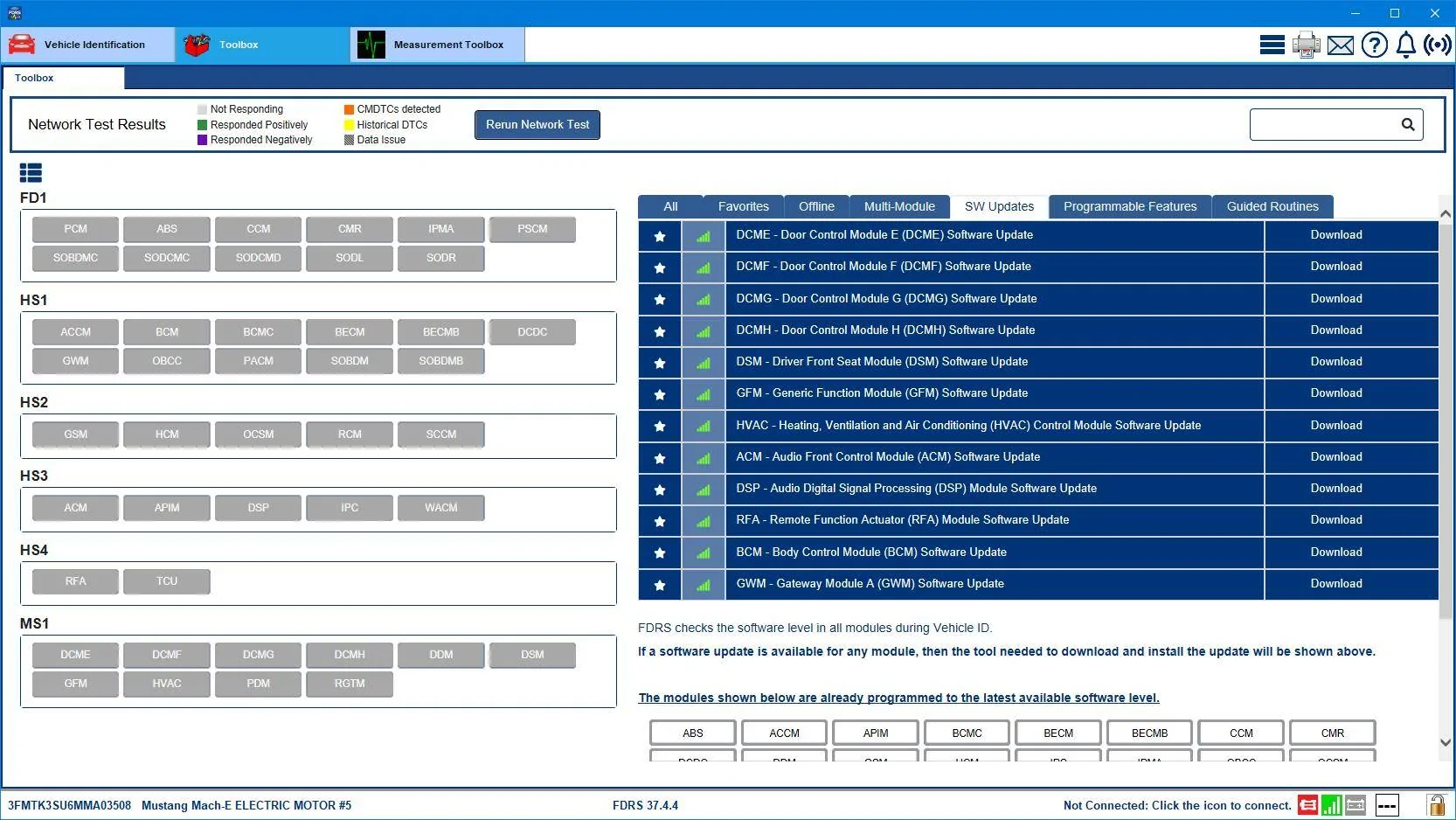Select the RGTM module in MS1

coord(350,684)
